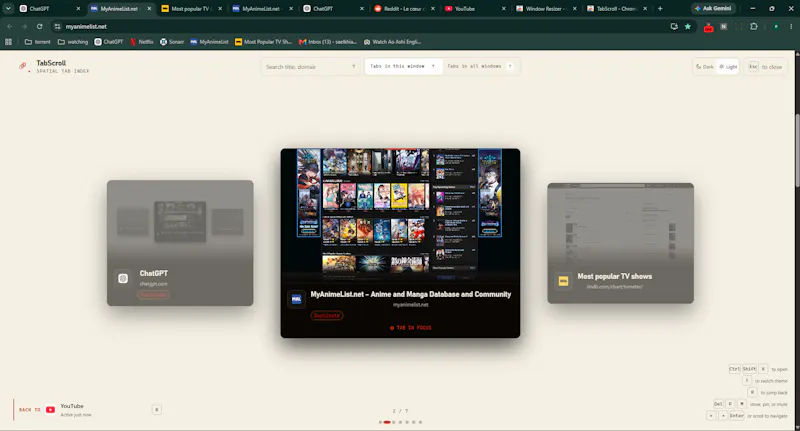Open Chrome three-dot menu
Screen dimensions: 800x431
791,27
